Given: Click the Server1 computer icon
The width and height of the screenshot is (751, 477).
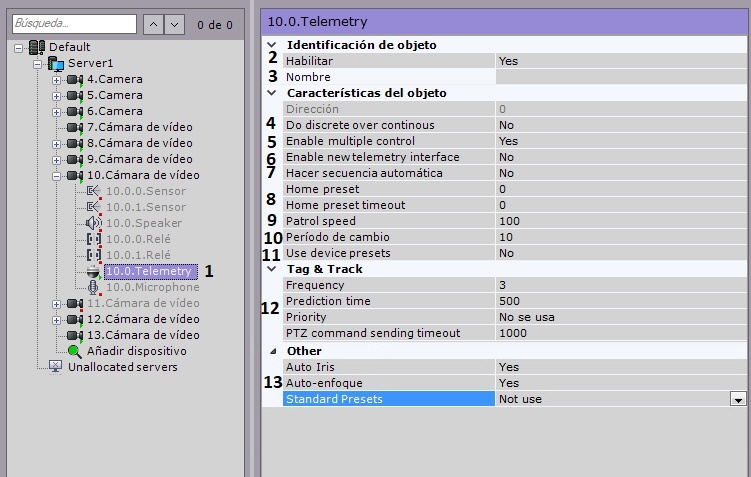Looking at the screenshot, I should (x=56, y=63).
